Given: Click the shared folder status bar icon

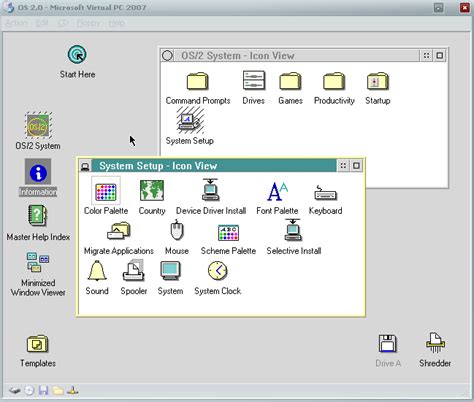Looking at the screenshot, I should (58, 390).
